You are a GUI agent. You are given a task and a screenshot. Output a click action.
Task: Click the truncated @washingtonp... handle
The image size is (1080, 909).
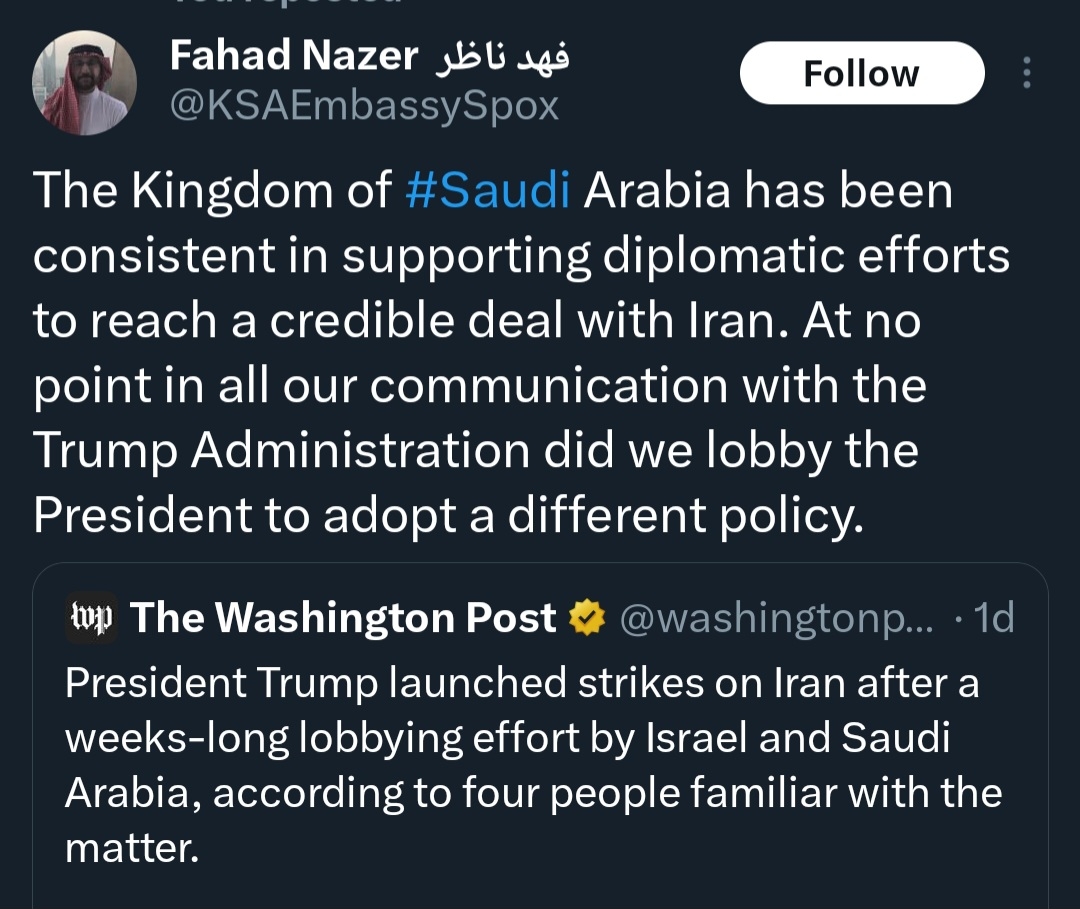[777, 620]
